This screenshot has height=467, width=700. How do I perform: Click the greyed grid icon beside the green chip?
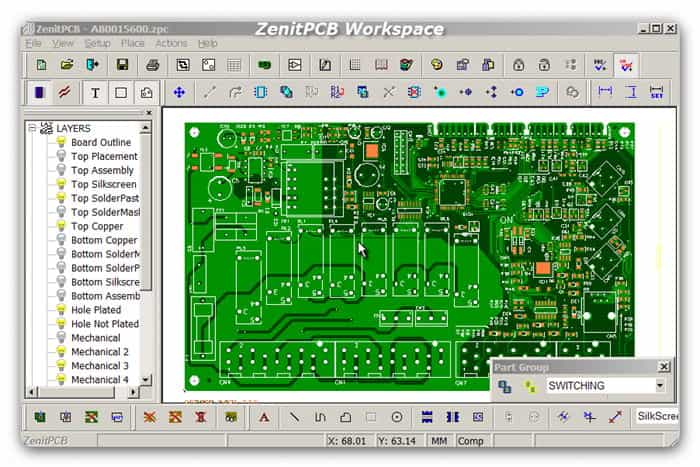[233, 66]
